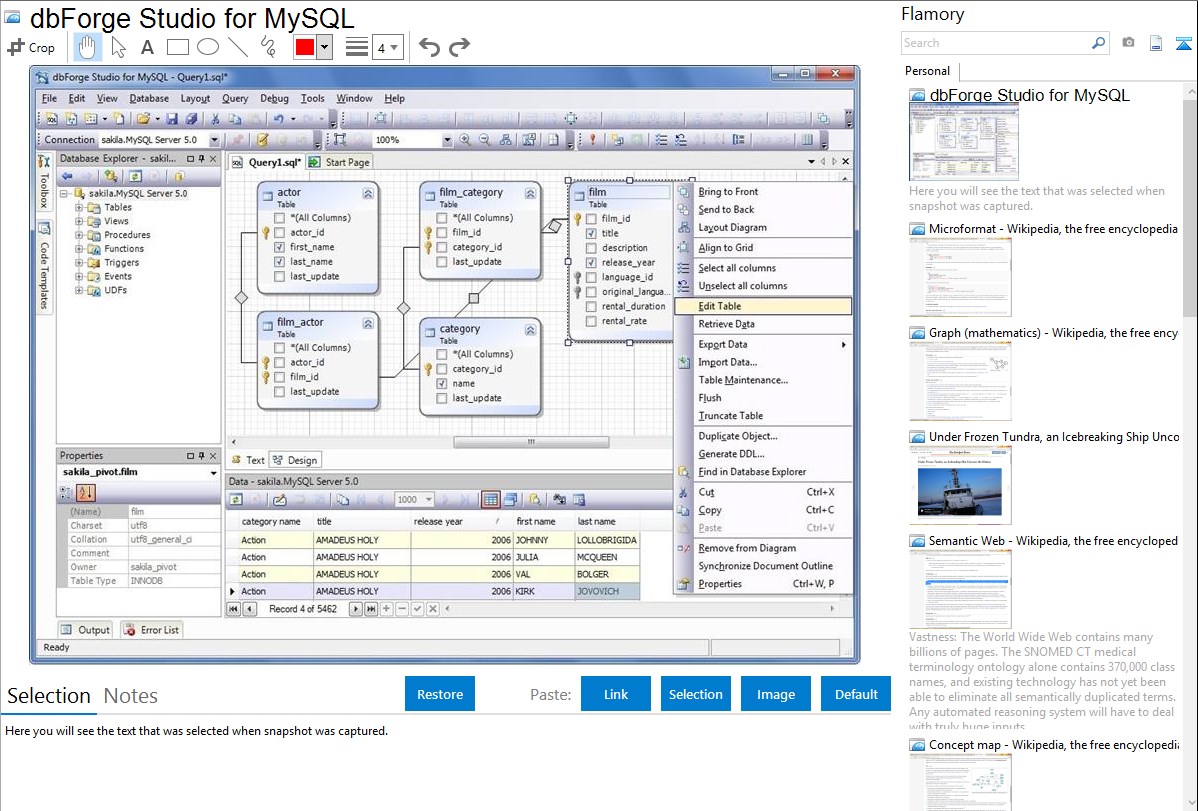Select the straight line tool
This screenshot has height=811, width=1198.
pos(238,47)
